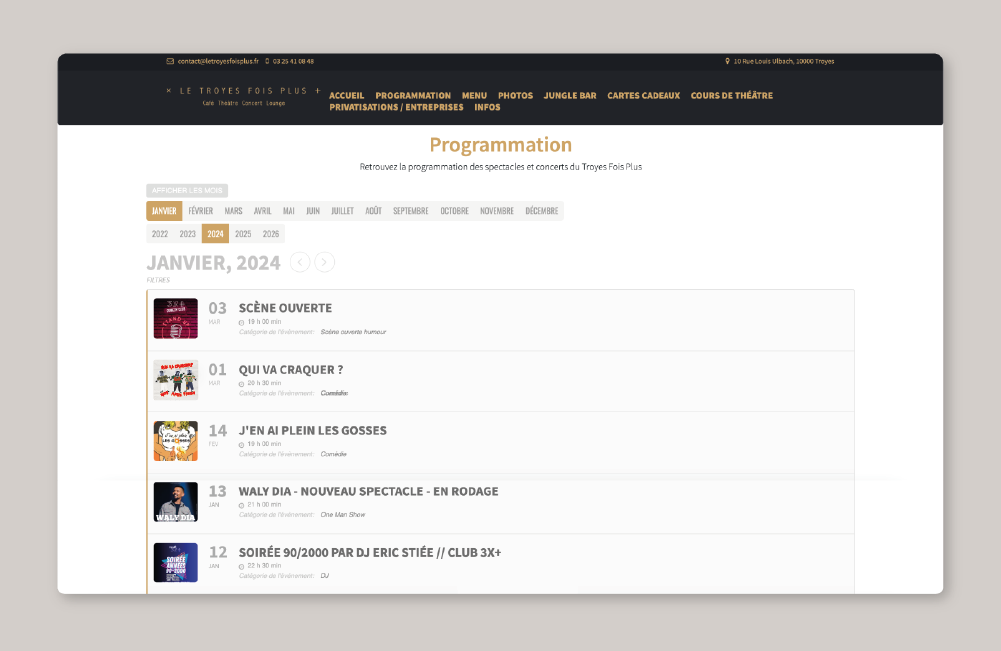Click the phone icon beside 03 25 41 08 48
This screenshot has width=1001, height=651.
tap(267, 61)
